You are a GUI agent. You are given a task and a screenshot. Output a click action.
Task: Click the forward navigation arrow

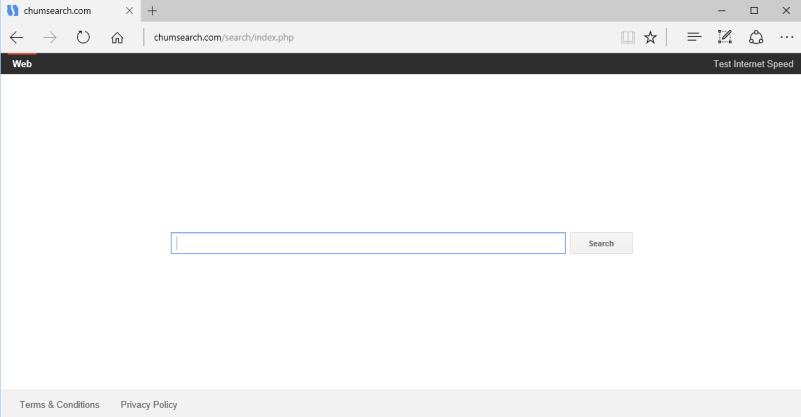pyautogui.click(x=50, y=37)
